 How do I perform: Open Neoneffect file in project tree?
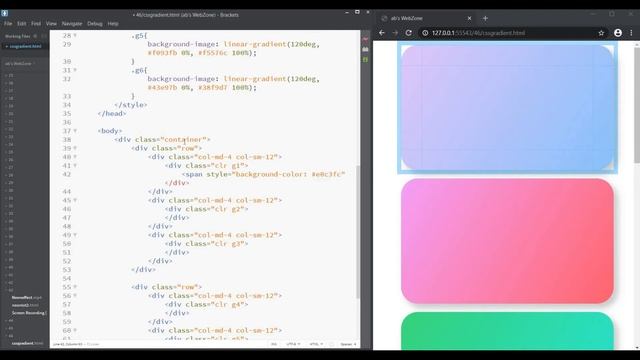click(x=27, y=298)
